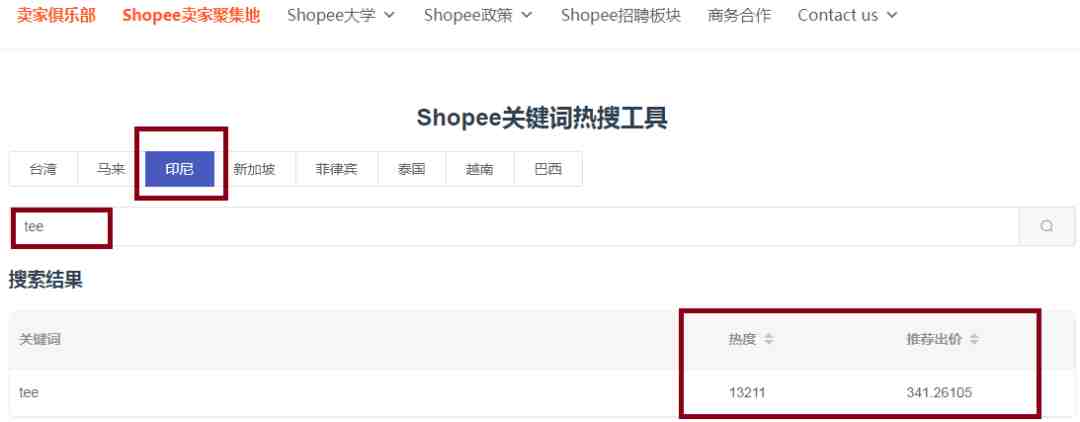Open the 卖家俱乐部 home link

[x=56, y=15]
